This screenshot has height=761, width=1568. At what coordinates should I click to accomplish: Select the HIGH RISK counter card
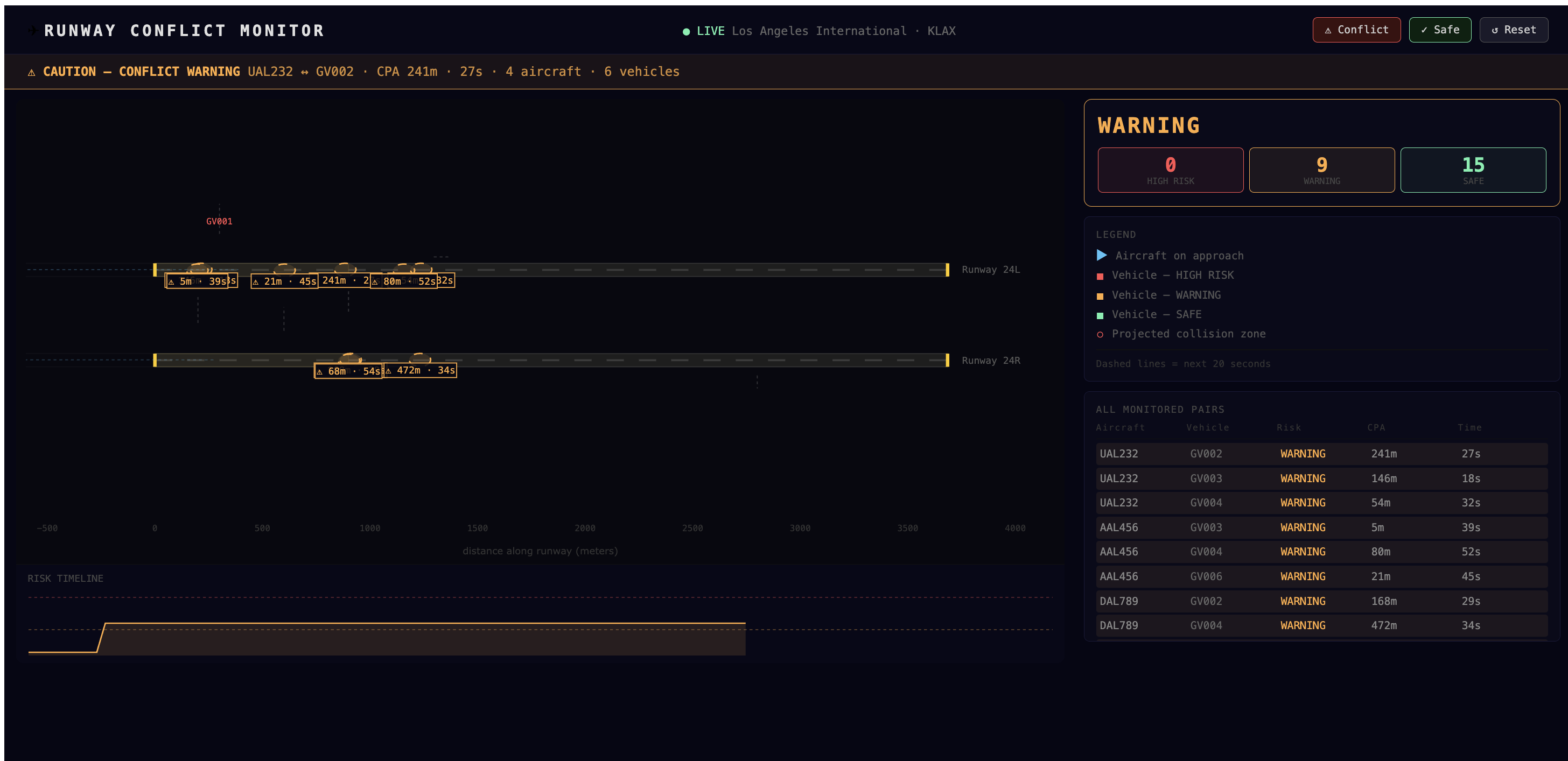(x=1170, y=170)
